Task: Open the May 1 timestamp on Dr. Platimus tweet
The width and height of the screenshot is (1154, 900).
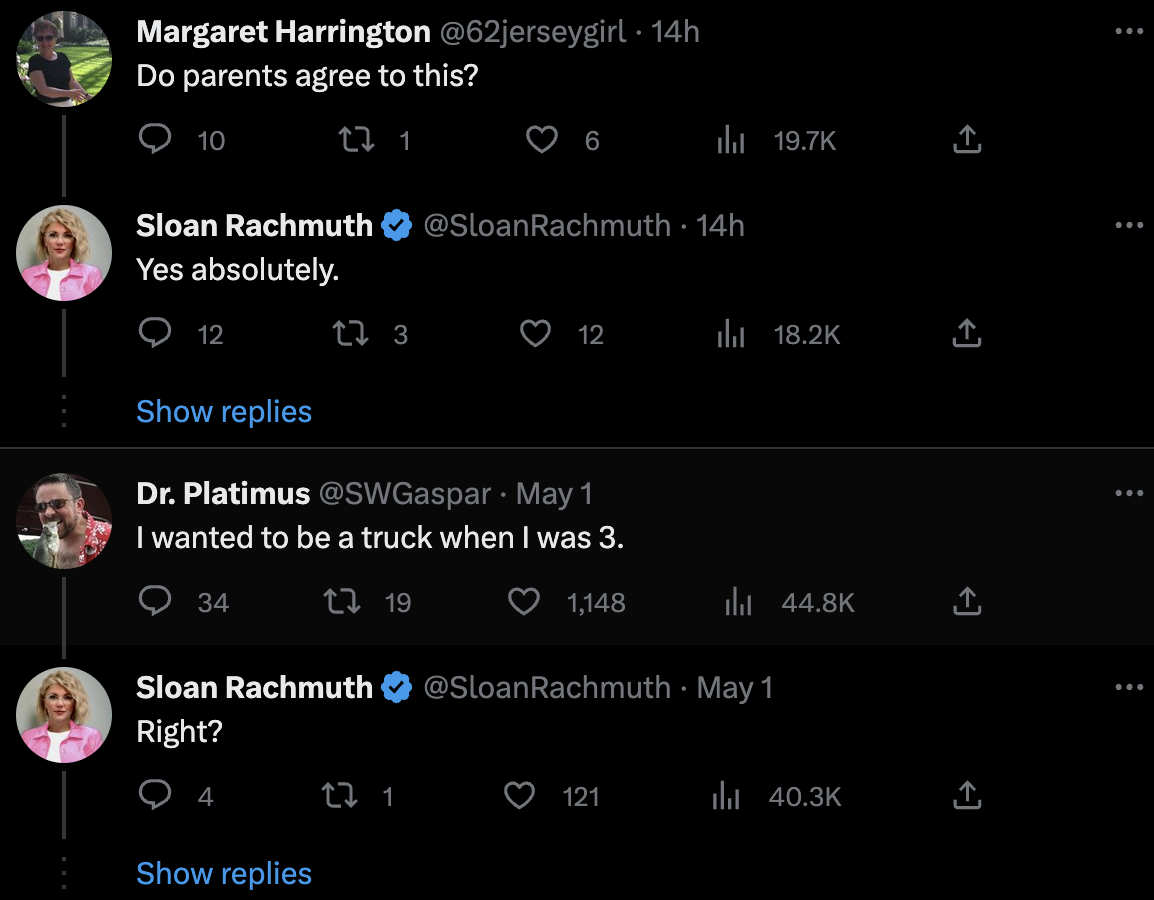Action: [554, 493]
